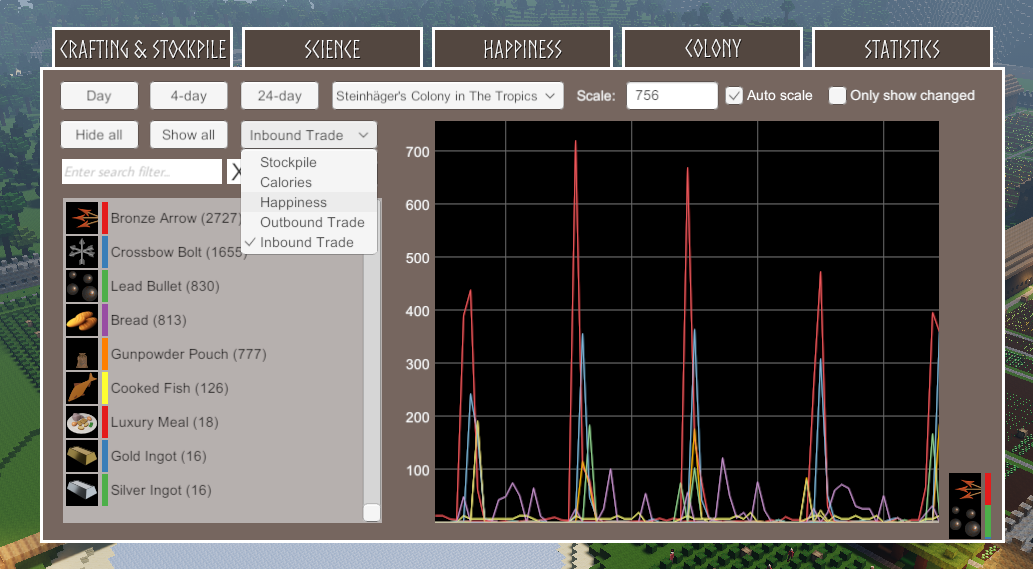The width and height of the screenshot is (1033, 569).
Task: Click the Gold Ingot (16) label
Action: (x=158, y=456)
